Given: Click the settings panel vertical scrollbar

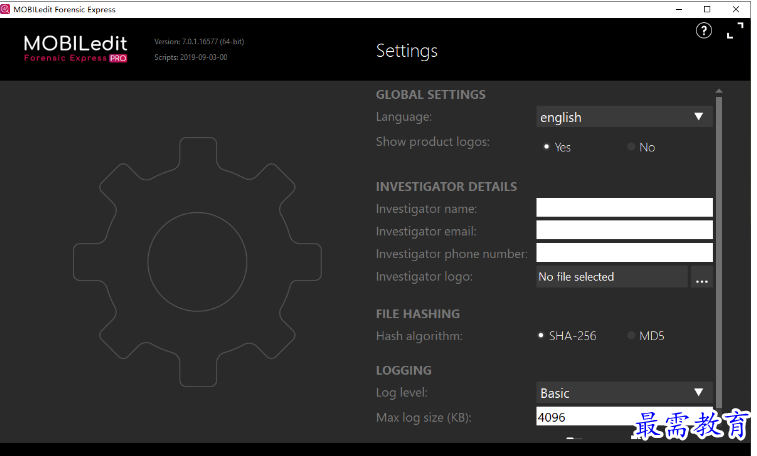Looking at the screenshot, I should 719,251.
